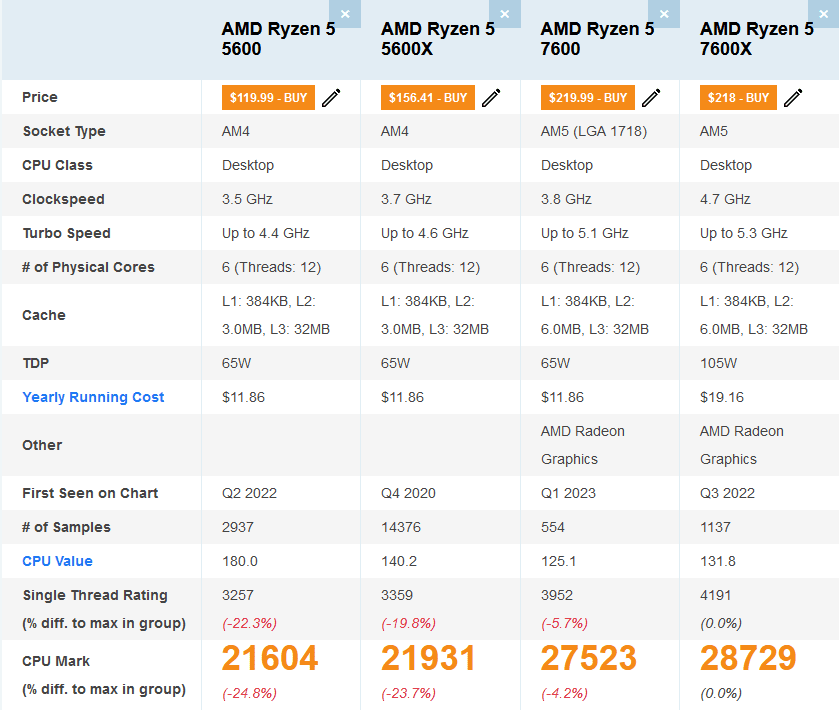Viewport: 839px width, 710px height.
Task: Click the $219.99 - BUY button
Action: tap(588, 98)
